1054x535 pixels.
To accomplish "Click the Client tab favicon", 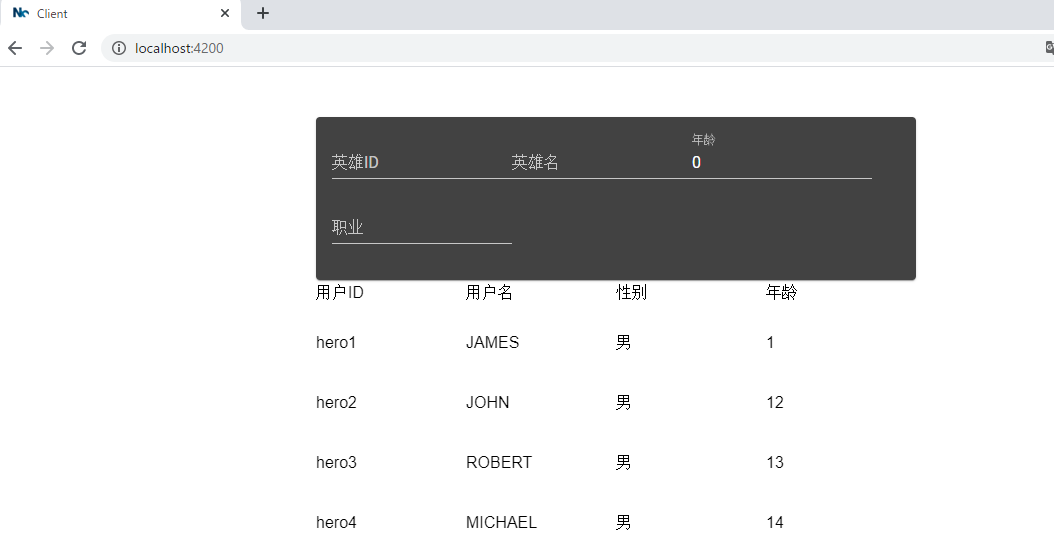I will coord(20,14).
